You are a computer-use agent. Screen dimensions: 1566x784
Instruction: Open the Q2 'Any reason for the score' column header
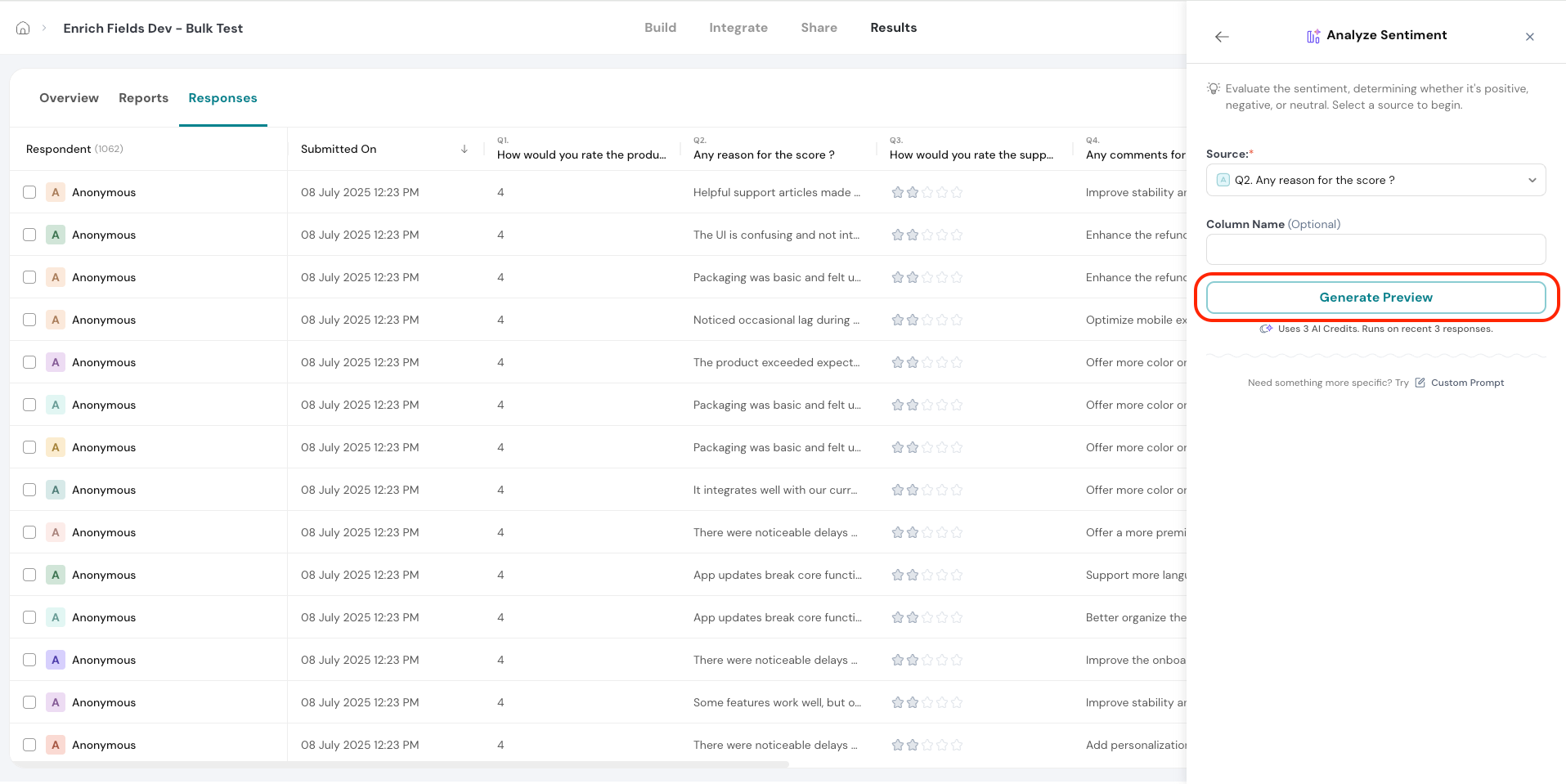(763, 155)
